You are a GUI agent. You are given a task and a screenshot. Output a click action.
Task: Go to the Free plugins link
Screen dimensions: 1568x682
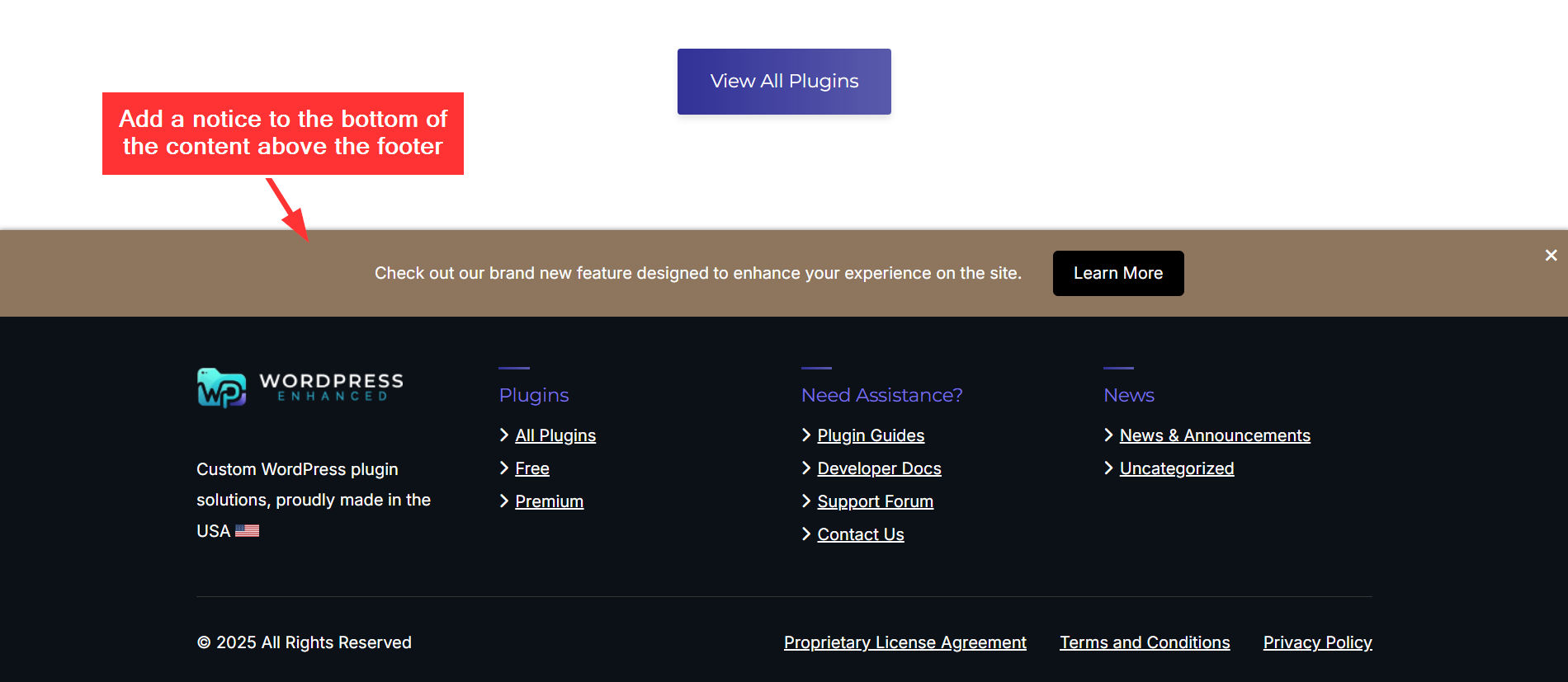point(532,468)
